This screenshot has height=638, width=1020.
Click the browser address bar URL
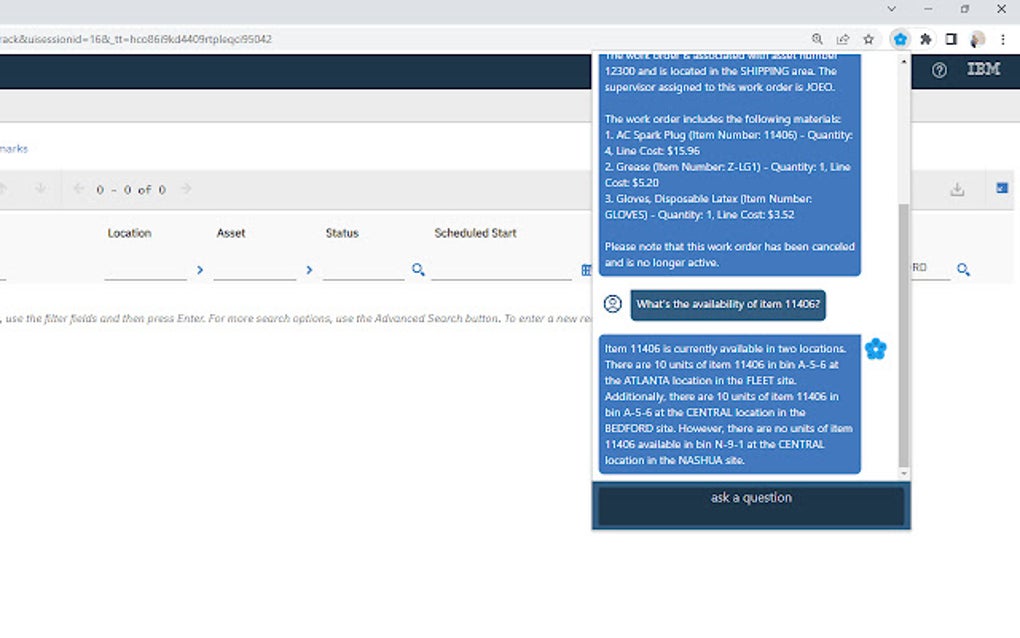(136, 39)
